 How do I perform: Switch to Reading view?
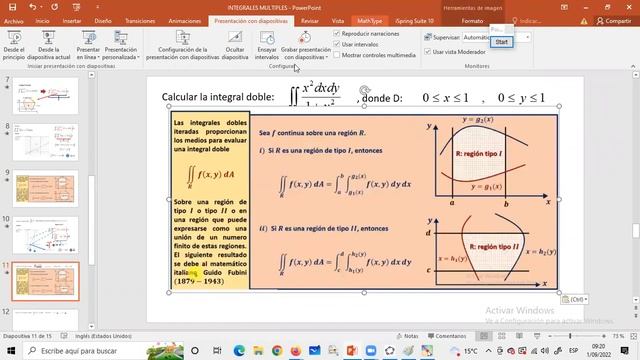519,336
